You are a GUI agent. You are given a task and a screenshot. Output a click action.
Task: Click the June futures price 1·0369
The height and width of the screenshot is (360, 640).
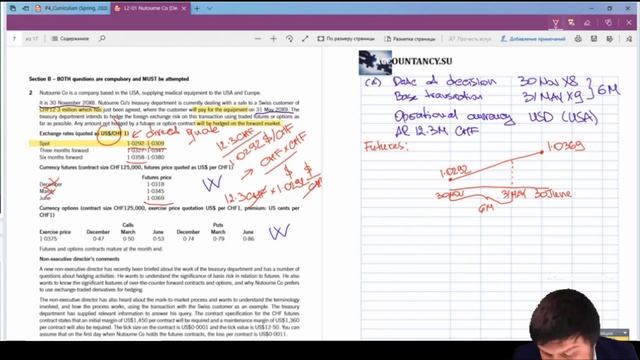pos(156,198)
